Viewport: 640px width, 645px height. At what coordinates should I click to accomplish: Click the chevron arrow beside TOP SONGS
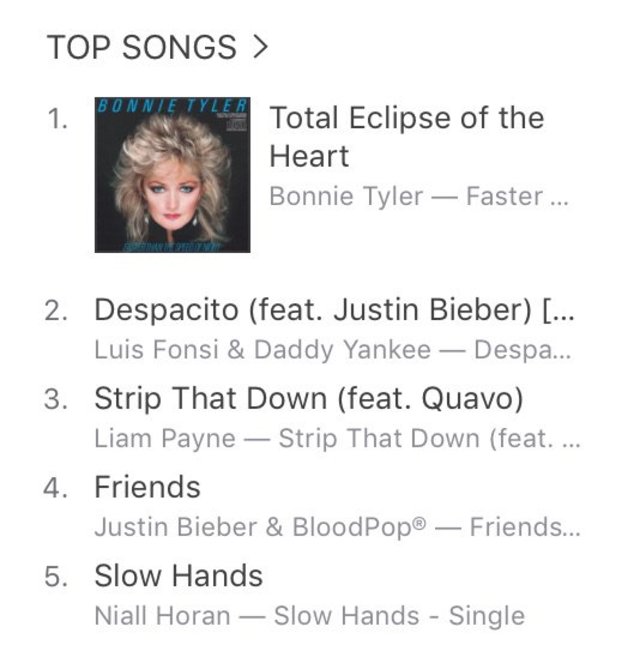coord(260,47)
